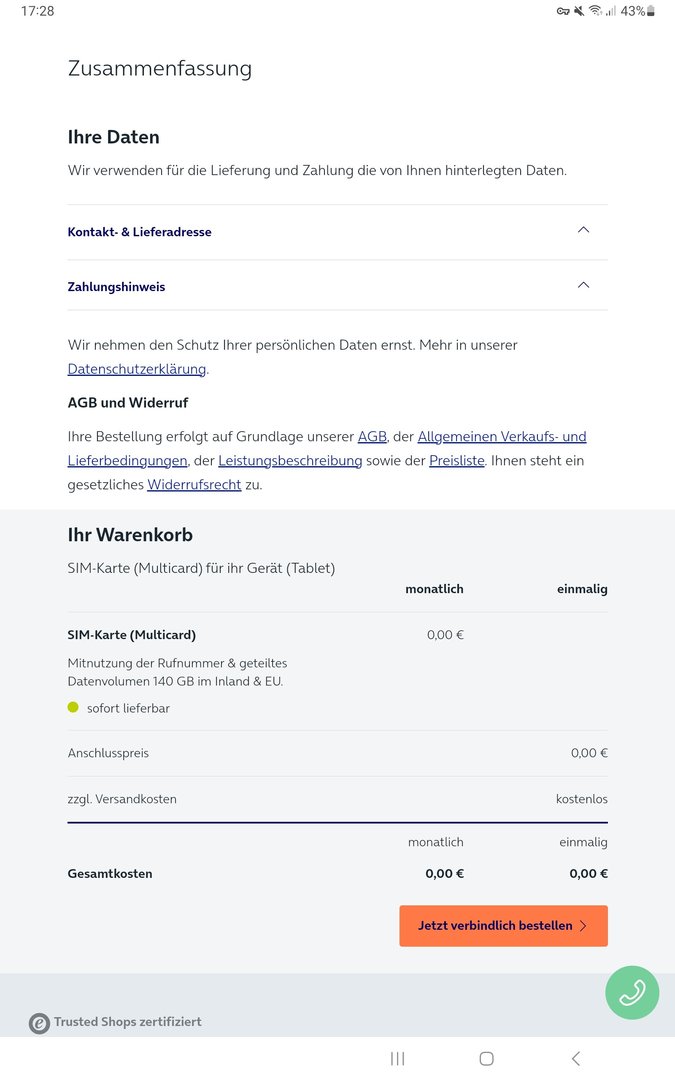Open the Android recent apps button

point(397,1058)
